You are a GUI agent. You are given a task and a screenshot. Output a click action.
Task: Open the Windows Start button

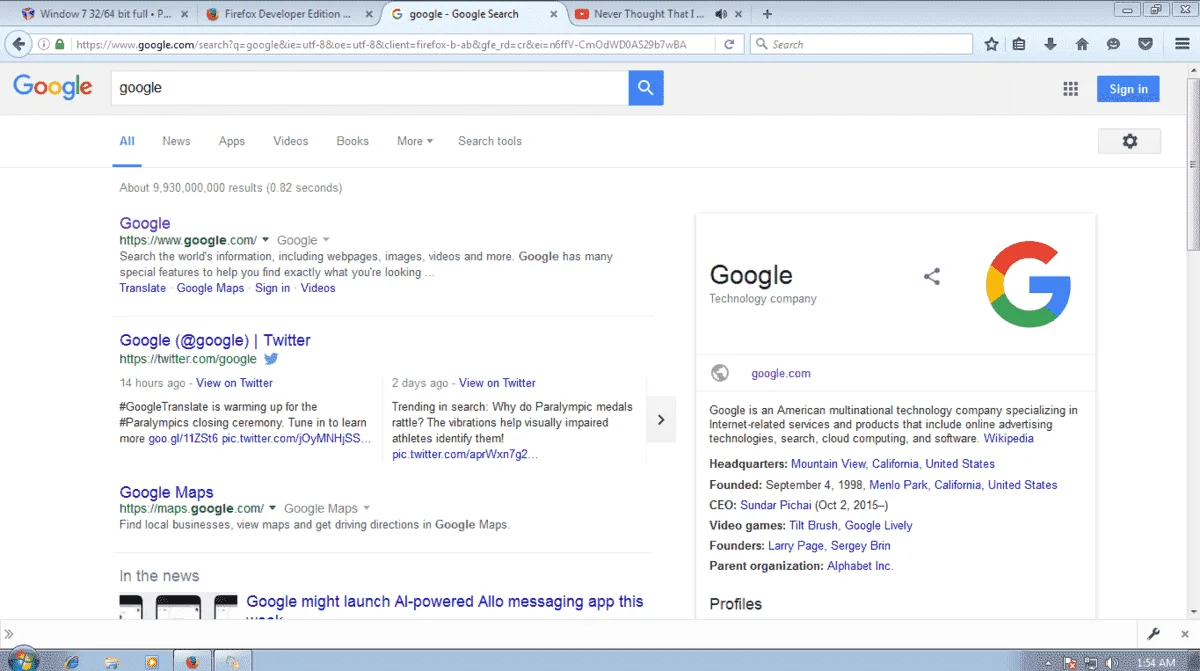coord(22,661)
